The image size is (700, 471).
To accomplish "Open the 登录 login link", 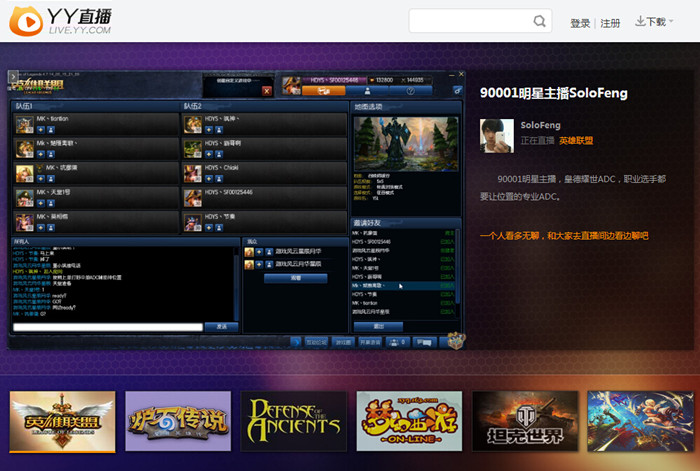I will (x=580, y=23).
